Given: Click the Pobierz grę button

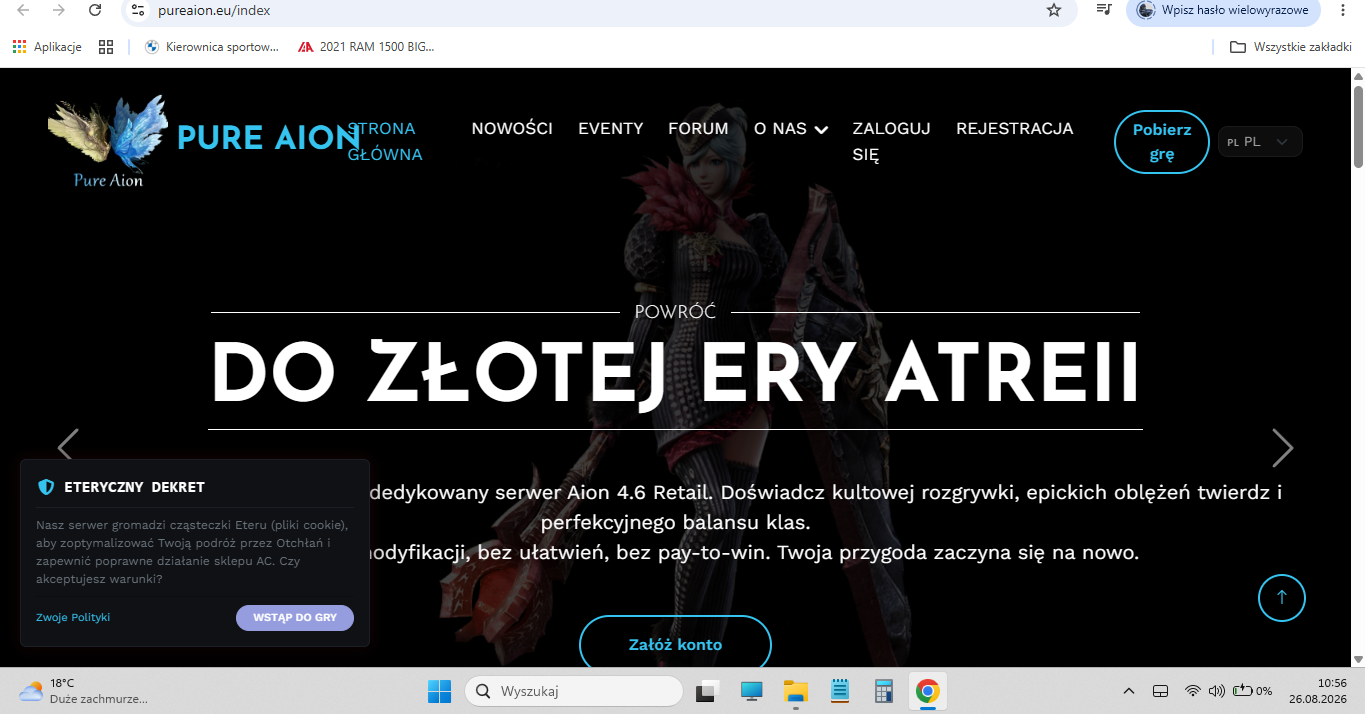Looking at the screenshot, I should click(1162, 142).
